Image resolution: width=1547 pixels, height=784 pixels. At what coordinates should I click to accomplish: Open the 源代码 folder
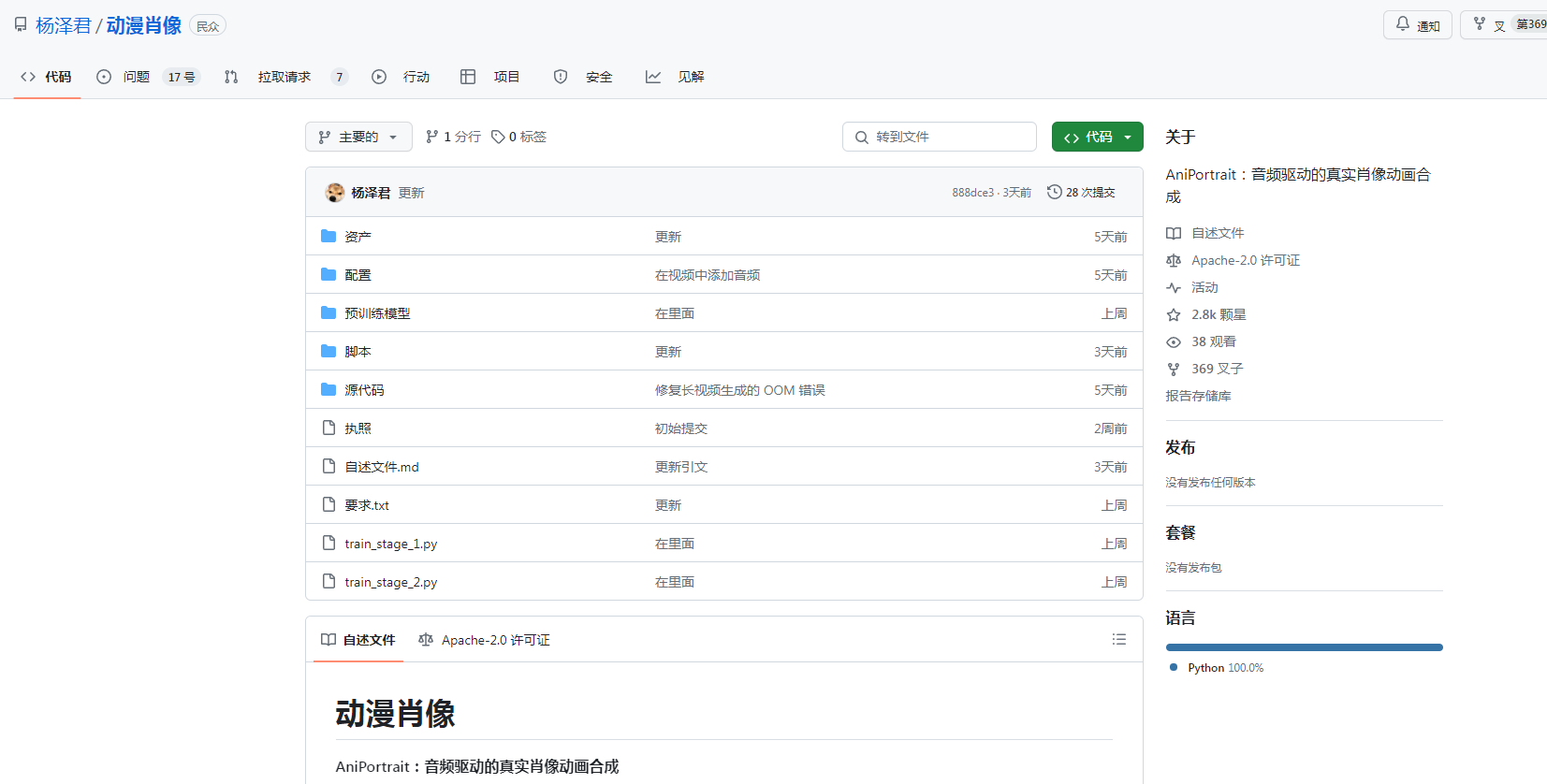tap(364, 390)
